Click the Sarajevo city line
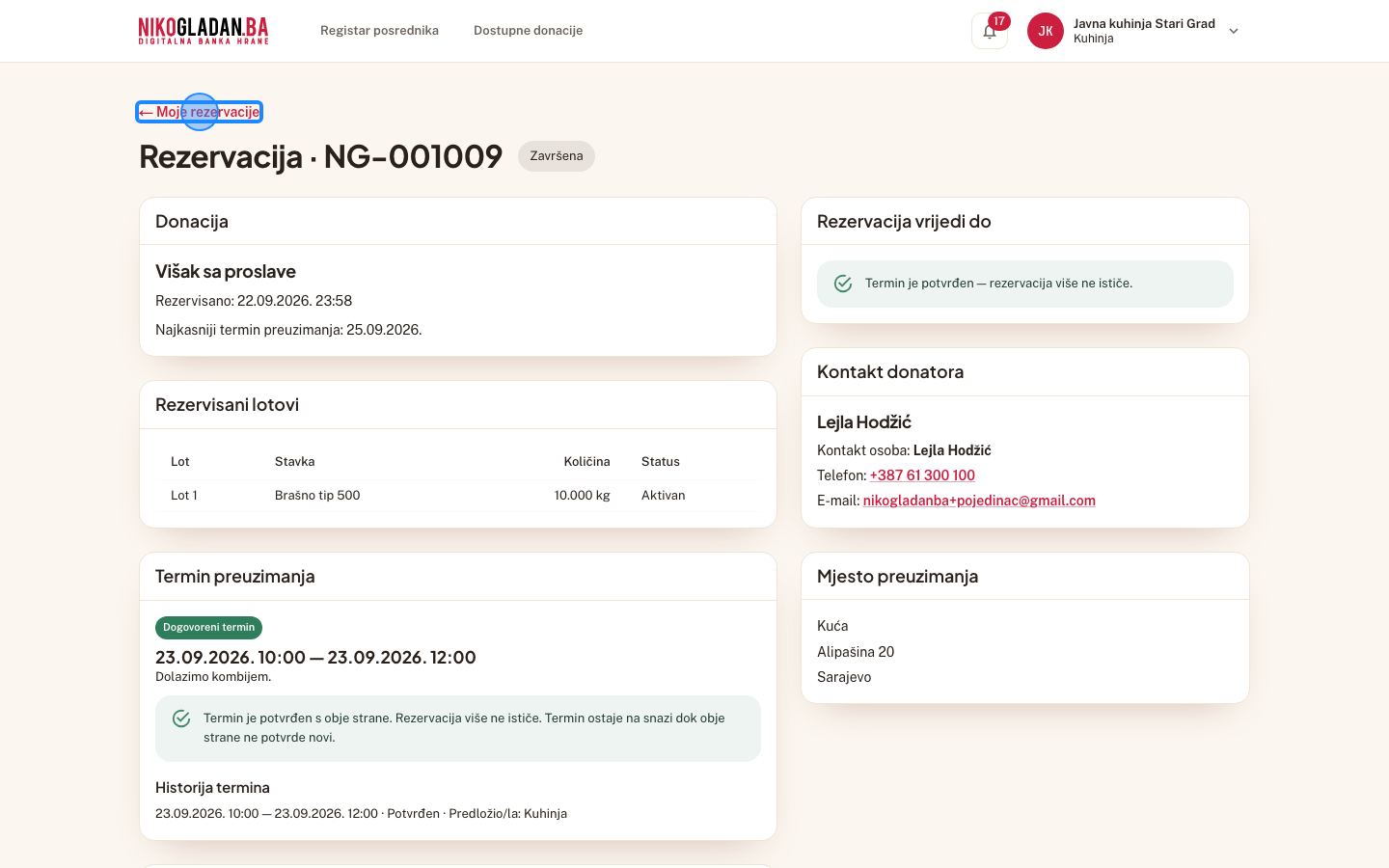Image resolution: width=1389 pixels, height=868 pixels. tap(844, 677)
